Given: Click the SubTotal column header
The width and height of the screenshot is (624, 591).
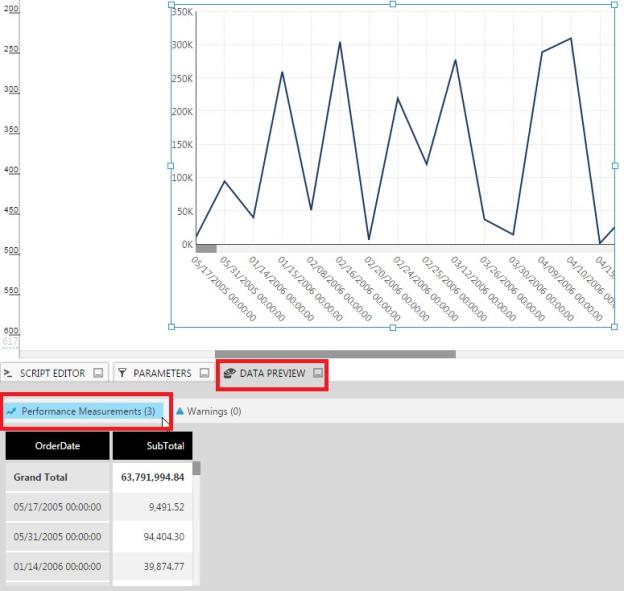Looking at the screenshot, I should pyautogui.click(x=152, y=446).
